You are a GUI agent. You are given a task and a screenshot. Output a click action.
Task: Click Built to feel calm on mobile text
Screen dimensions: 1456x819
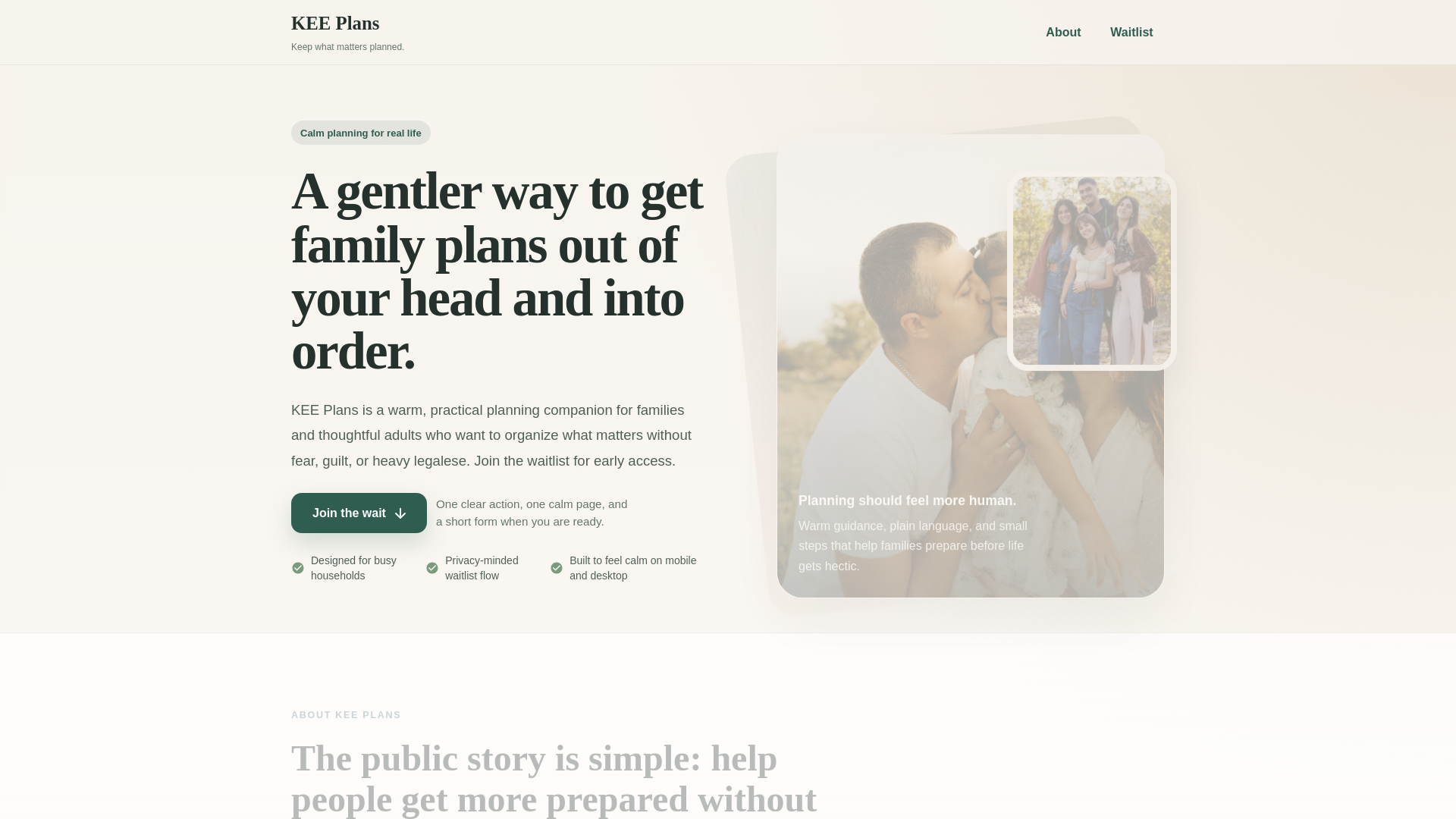click(x=632, y=568)
